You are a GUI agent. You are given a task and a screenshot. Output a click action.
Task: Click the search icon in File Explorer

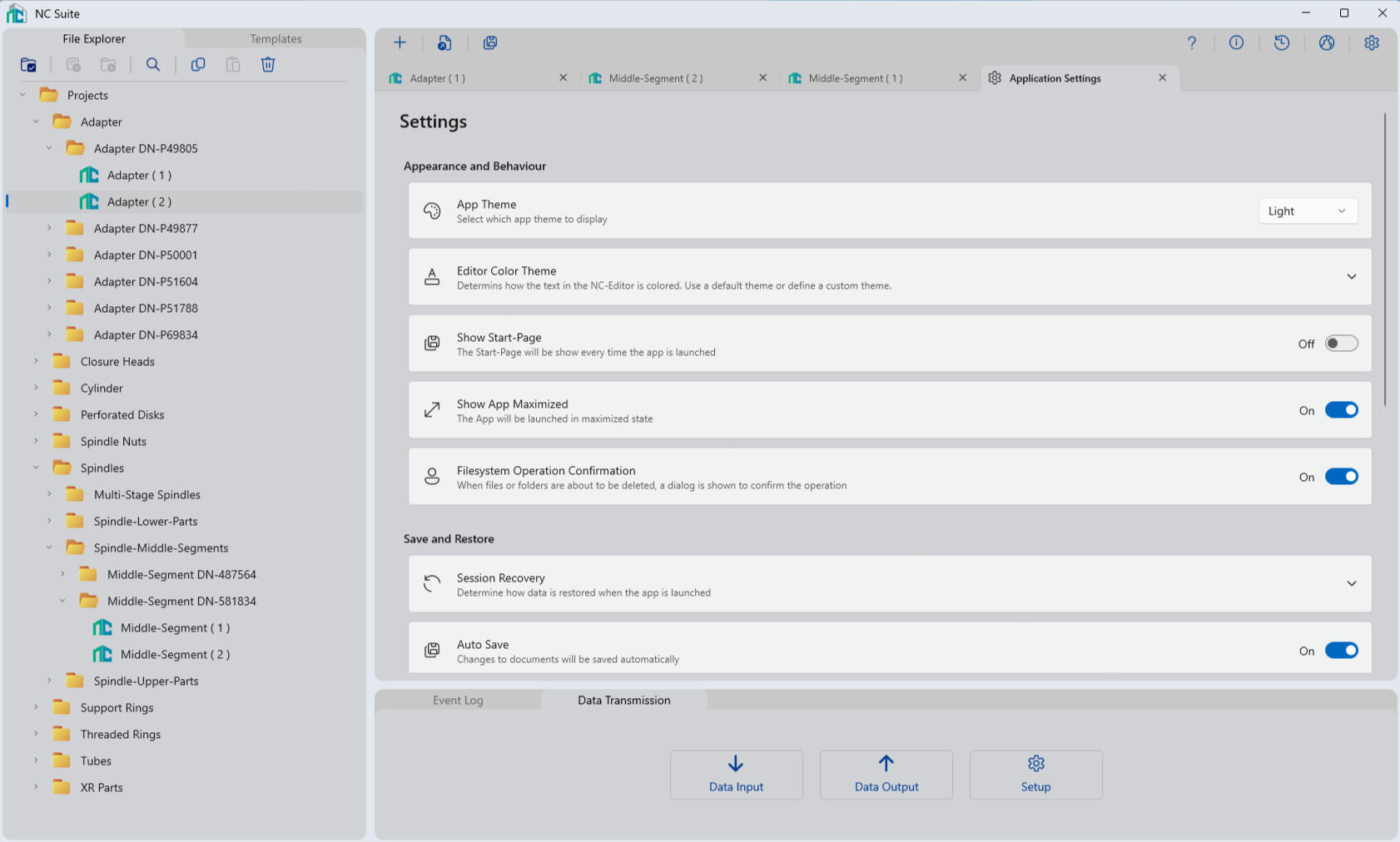153,65
